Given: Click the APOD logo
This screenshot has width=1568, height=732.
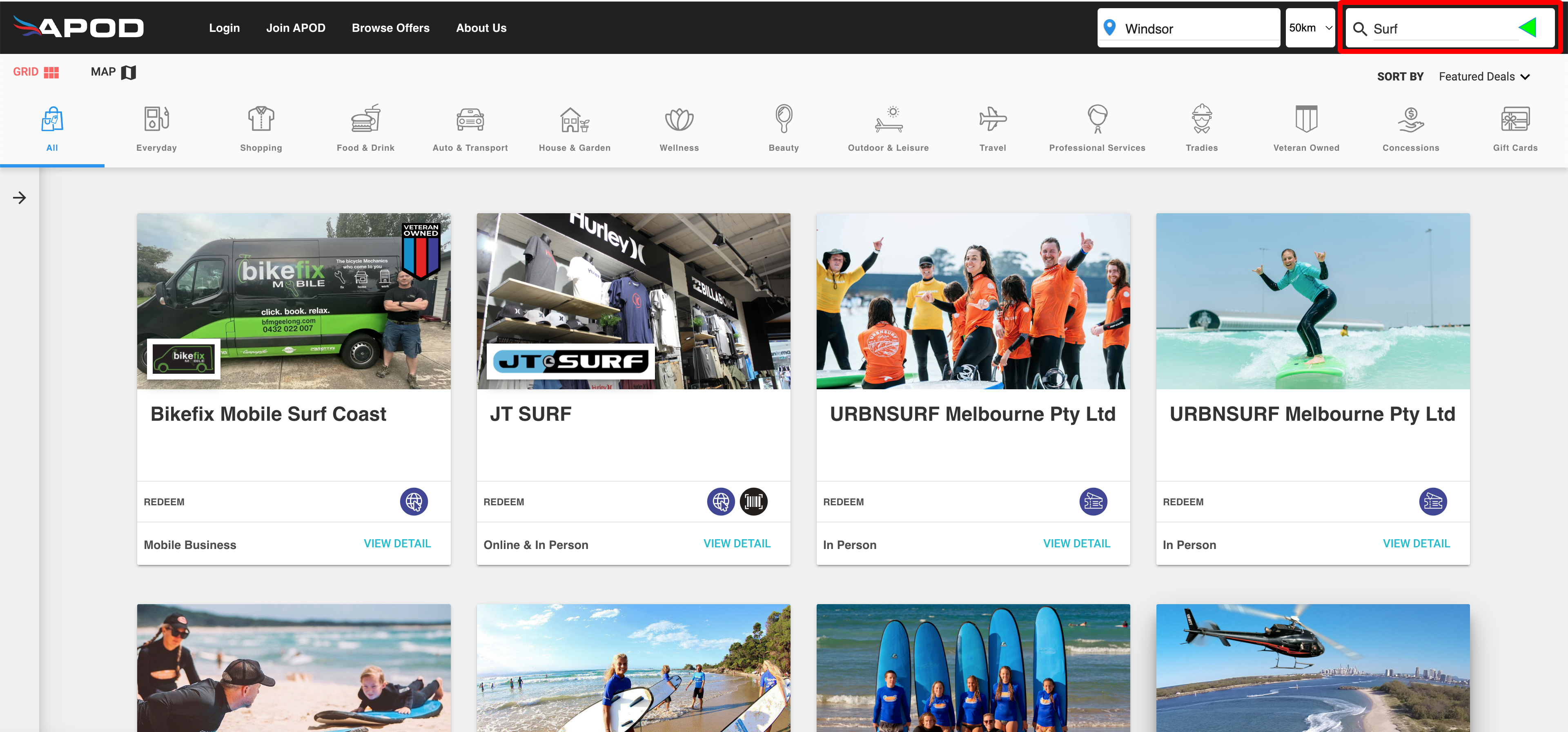Looking at the screenshot, I should point(78,27).
